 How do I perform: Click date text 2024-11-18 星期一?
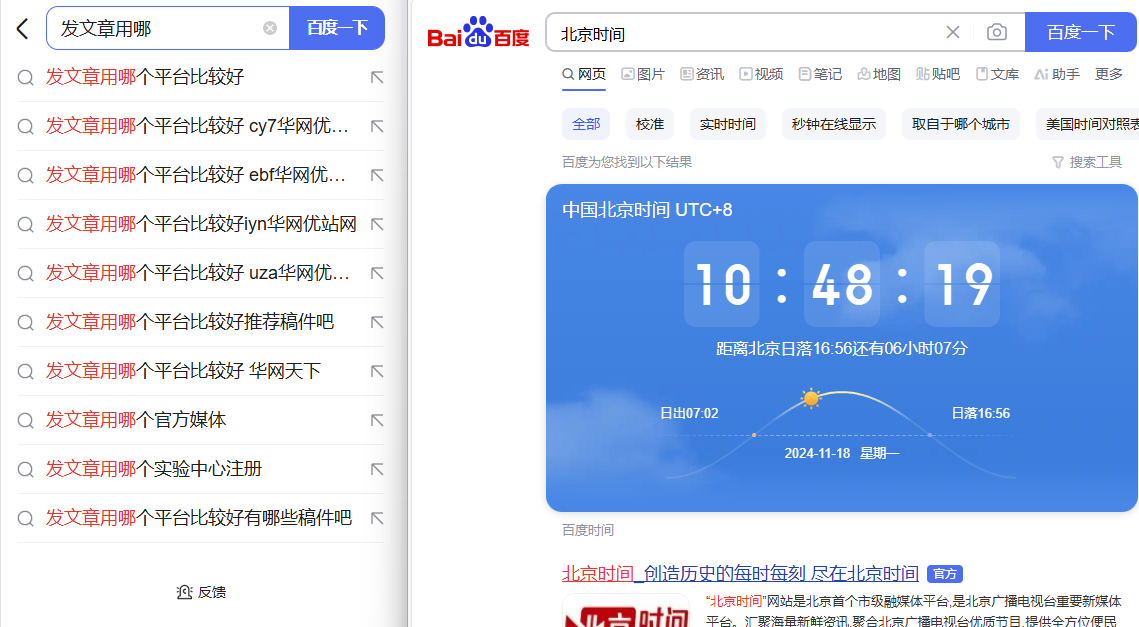click(x=842, y=453)
